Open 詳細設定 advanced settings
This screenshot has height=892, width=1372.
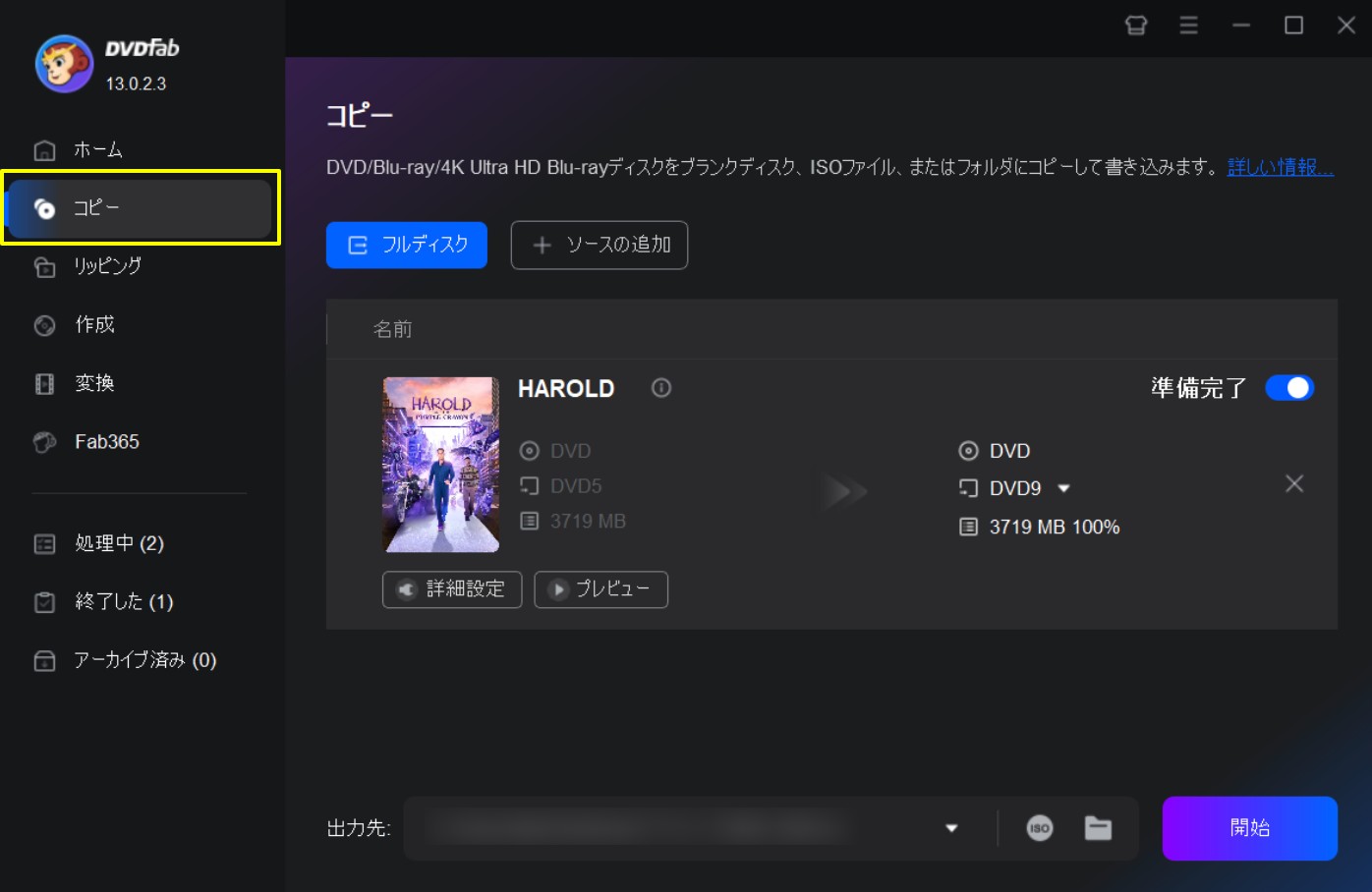click(452, 589)
